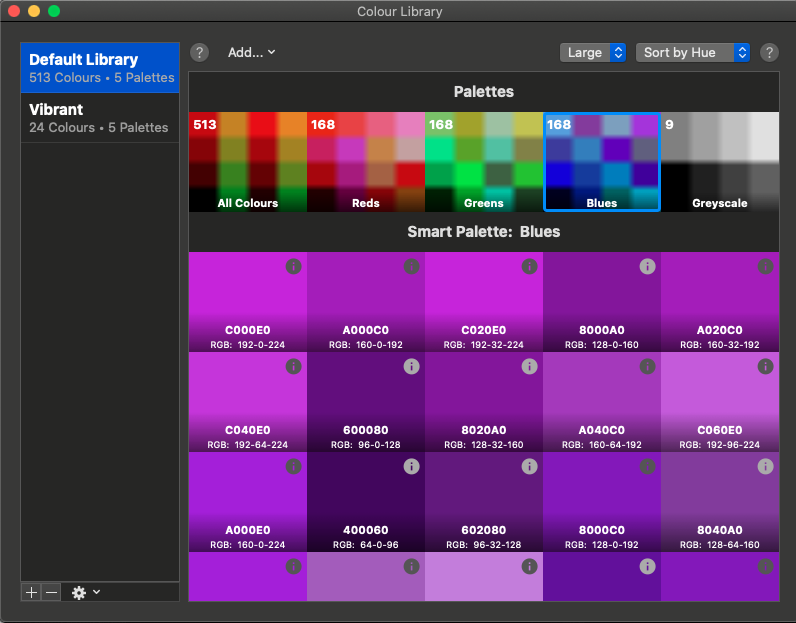Image resolution: width=796 pixels, height=623 pixels.
Task: Change swatch size from Large
Action: tap(593, 52)
